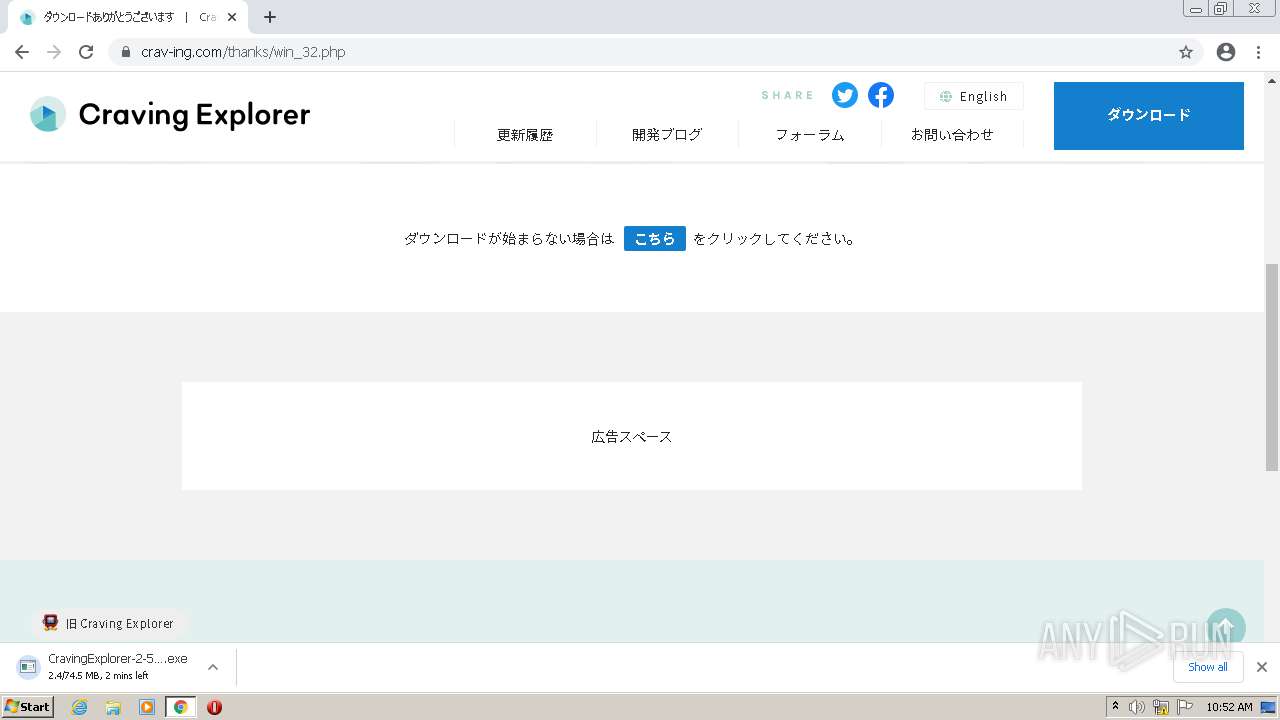
Task: Open Chrome three-dot menu
Action: click(1258, 52)
